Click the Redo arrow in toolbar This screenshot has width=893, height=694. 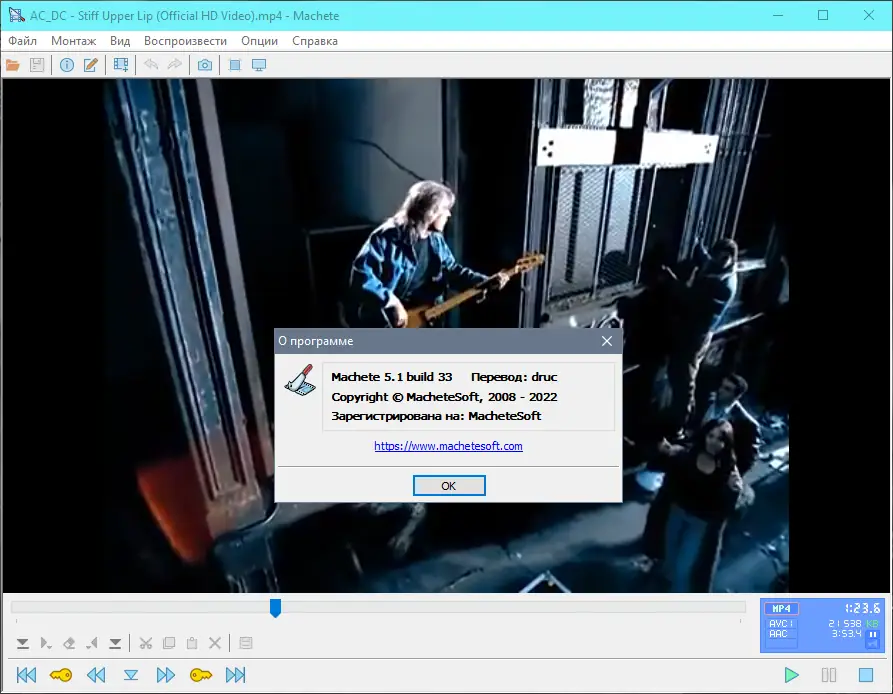pyautogui.click(x=175, y=64)
